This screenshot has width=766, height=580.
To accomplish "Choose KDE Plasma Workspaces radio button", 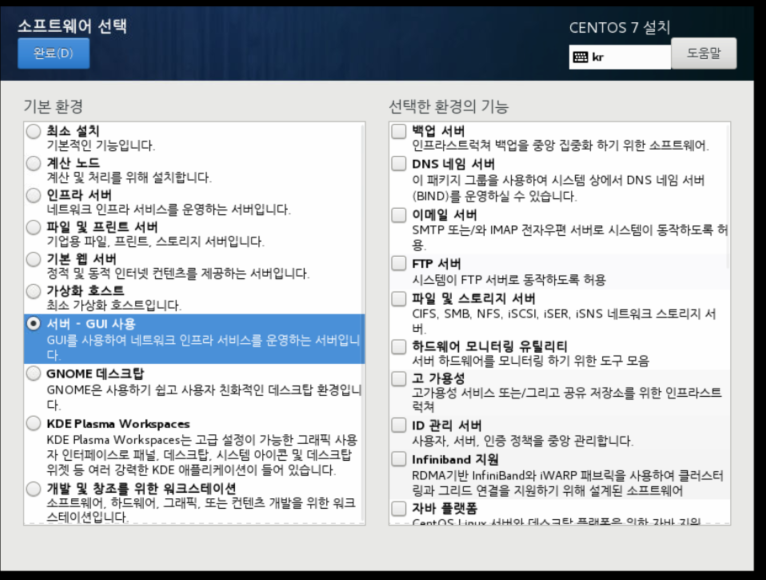I will tap(34, 423).
